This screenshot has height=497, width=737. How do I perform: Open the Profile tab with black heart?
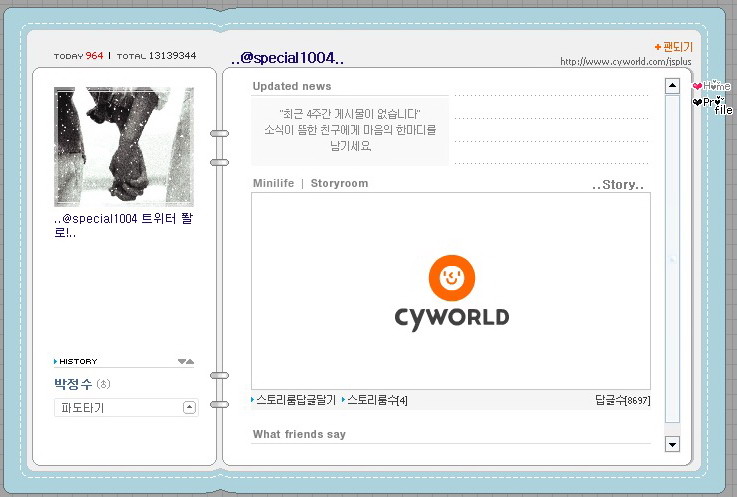coord(713,105)
